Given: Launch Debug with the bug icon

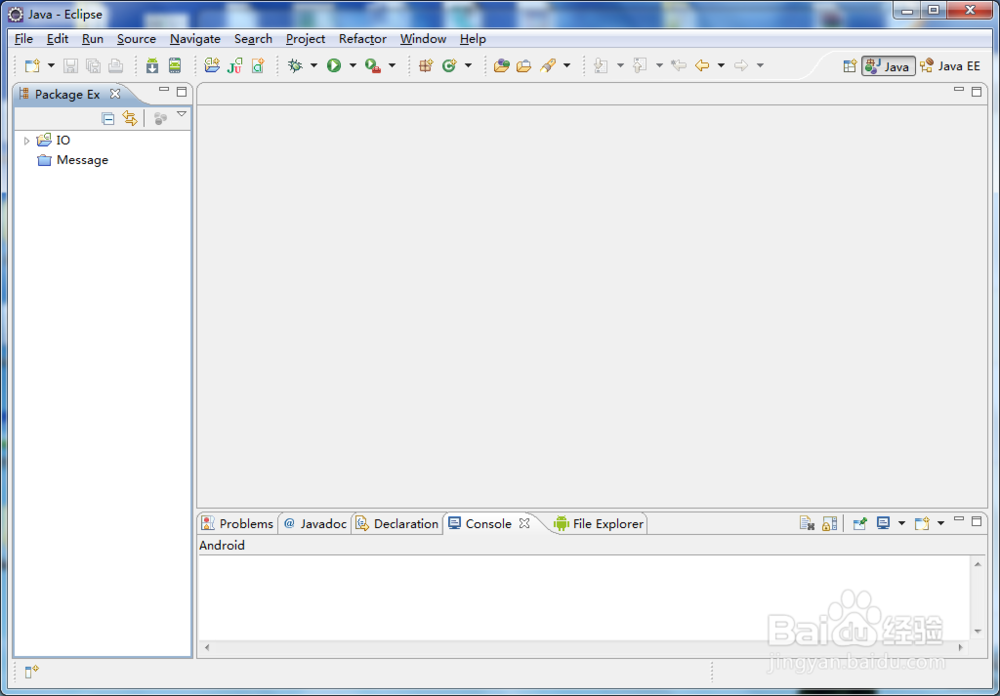Looking at the screenshot, I should tap(295, 66).
